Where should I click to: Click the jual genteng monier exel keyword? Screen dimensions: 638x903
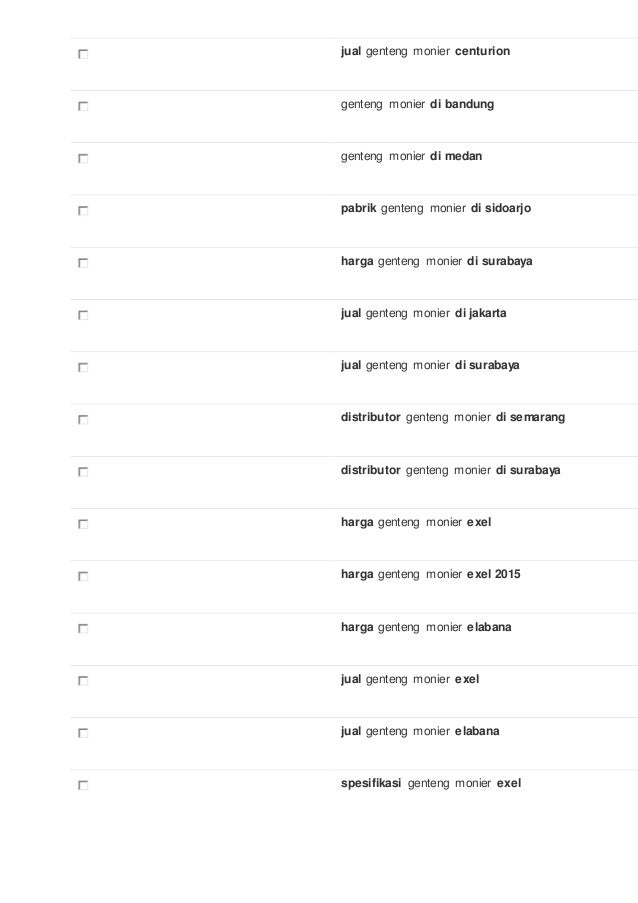pos(410,679)
